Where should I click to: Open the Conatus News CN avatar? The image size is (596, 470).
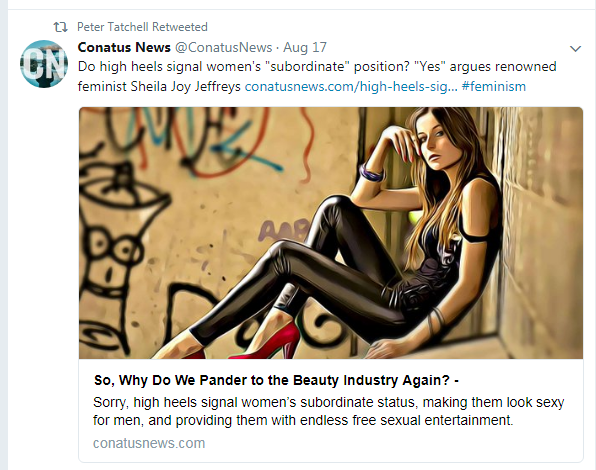tap(44, 64)
